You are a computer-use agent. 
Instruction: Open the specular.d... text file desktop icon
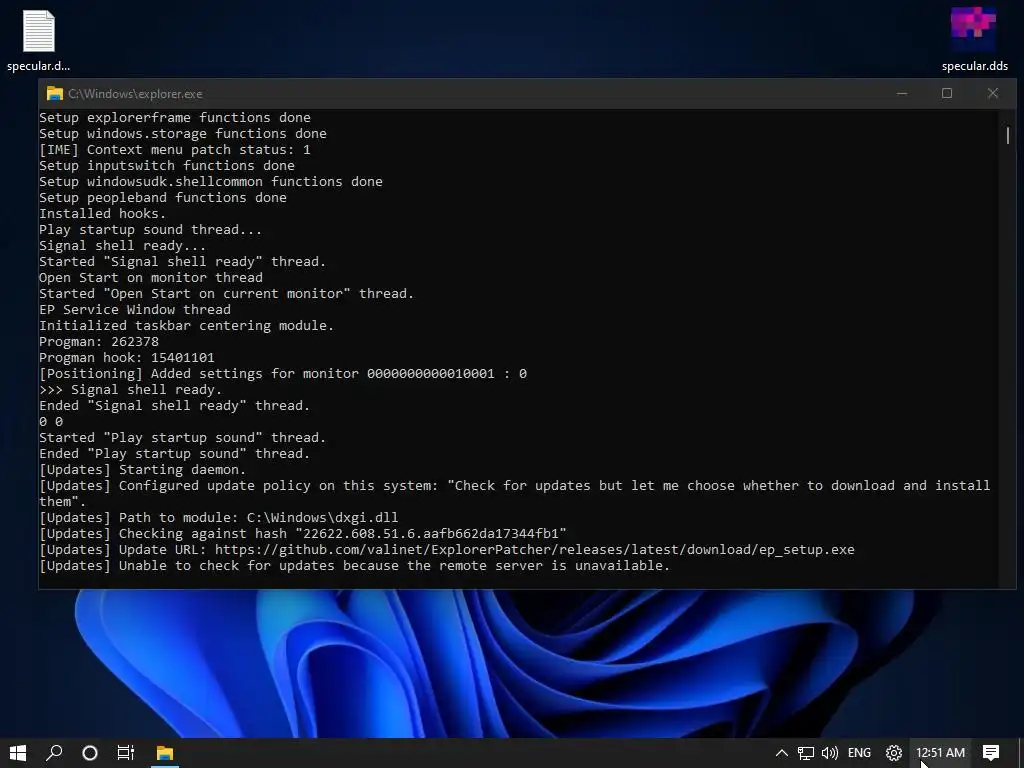[39, 40]
